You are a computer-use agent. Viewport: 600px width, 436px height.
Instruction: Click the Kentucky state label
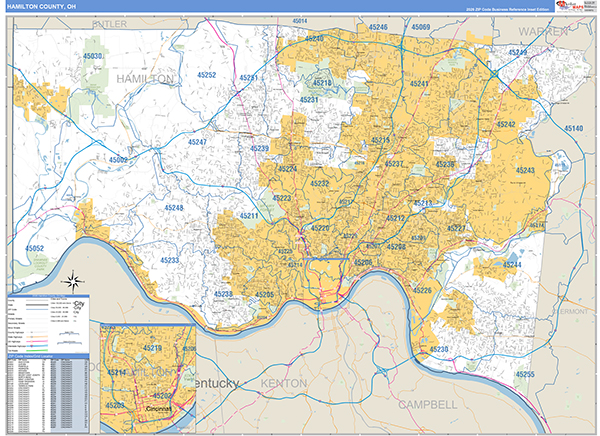pyautogui.click(x=217, y=383)
